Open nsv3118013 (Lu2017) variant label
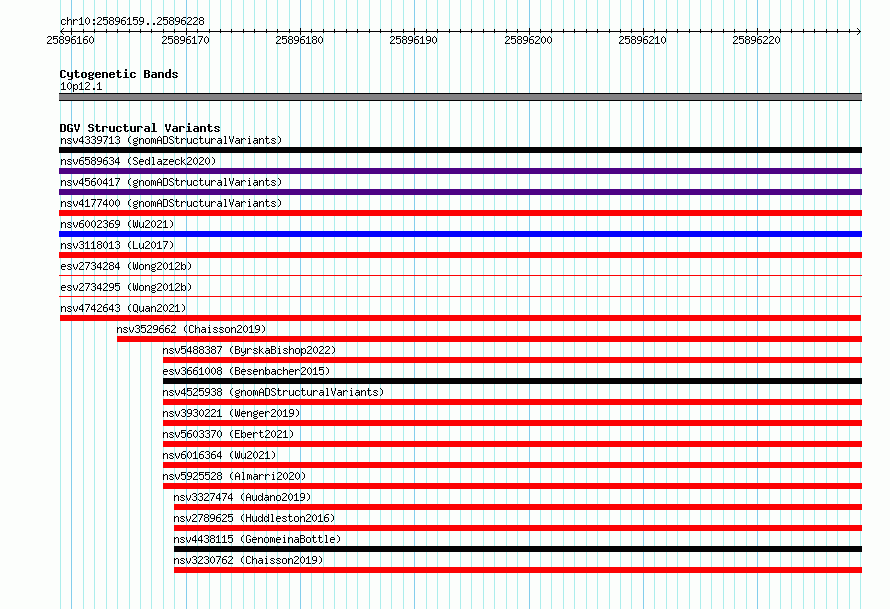 (x=117, y=245)
